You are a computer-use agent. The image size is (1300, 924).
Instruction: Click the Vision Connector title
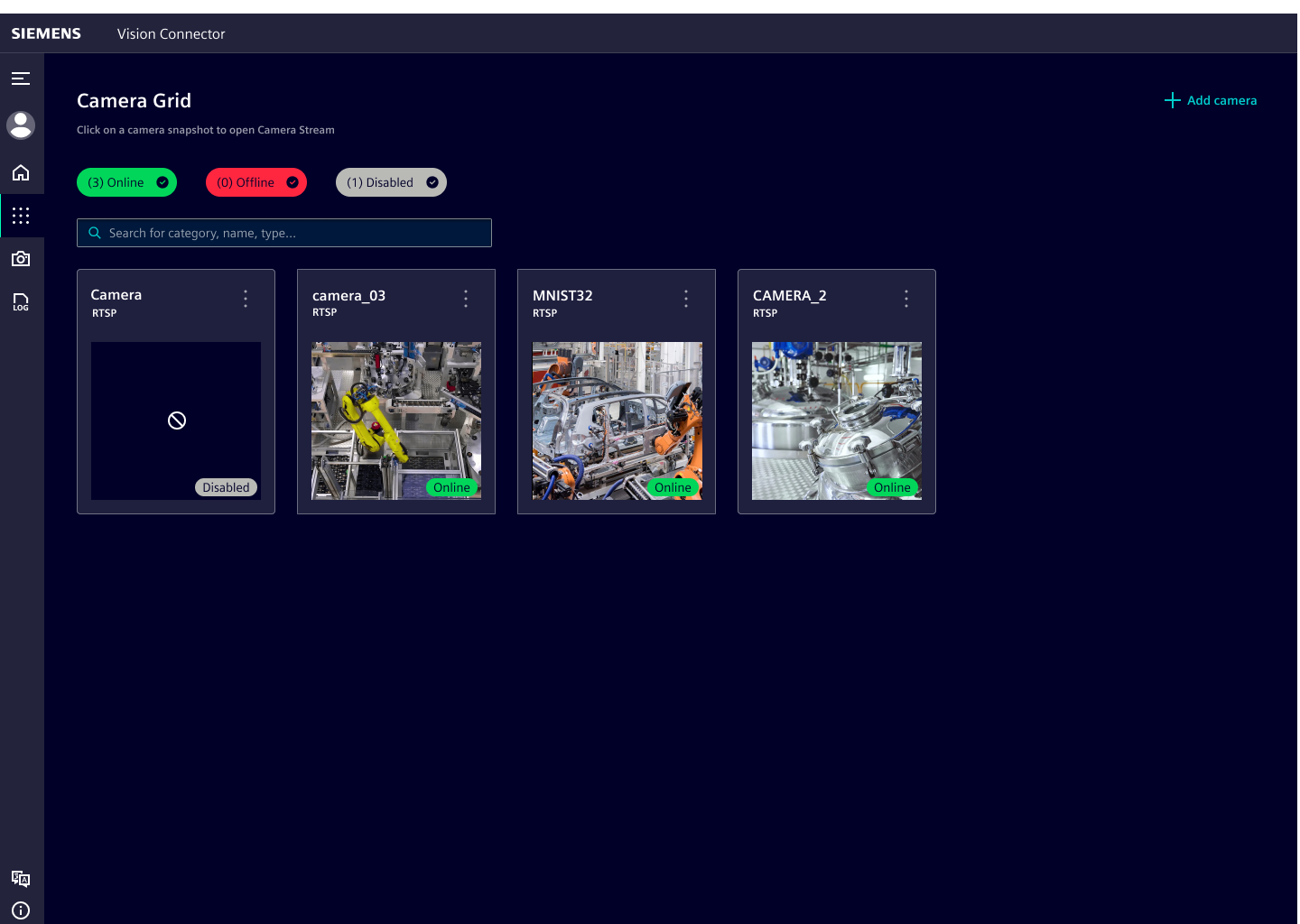[x=171, y=33]
